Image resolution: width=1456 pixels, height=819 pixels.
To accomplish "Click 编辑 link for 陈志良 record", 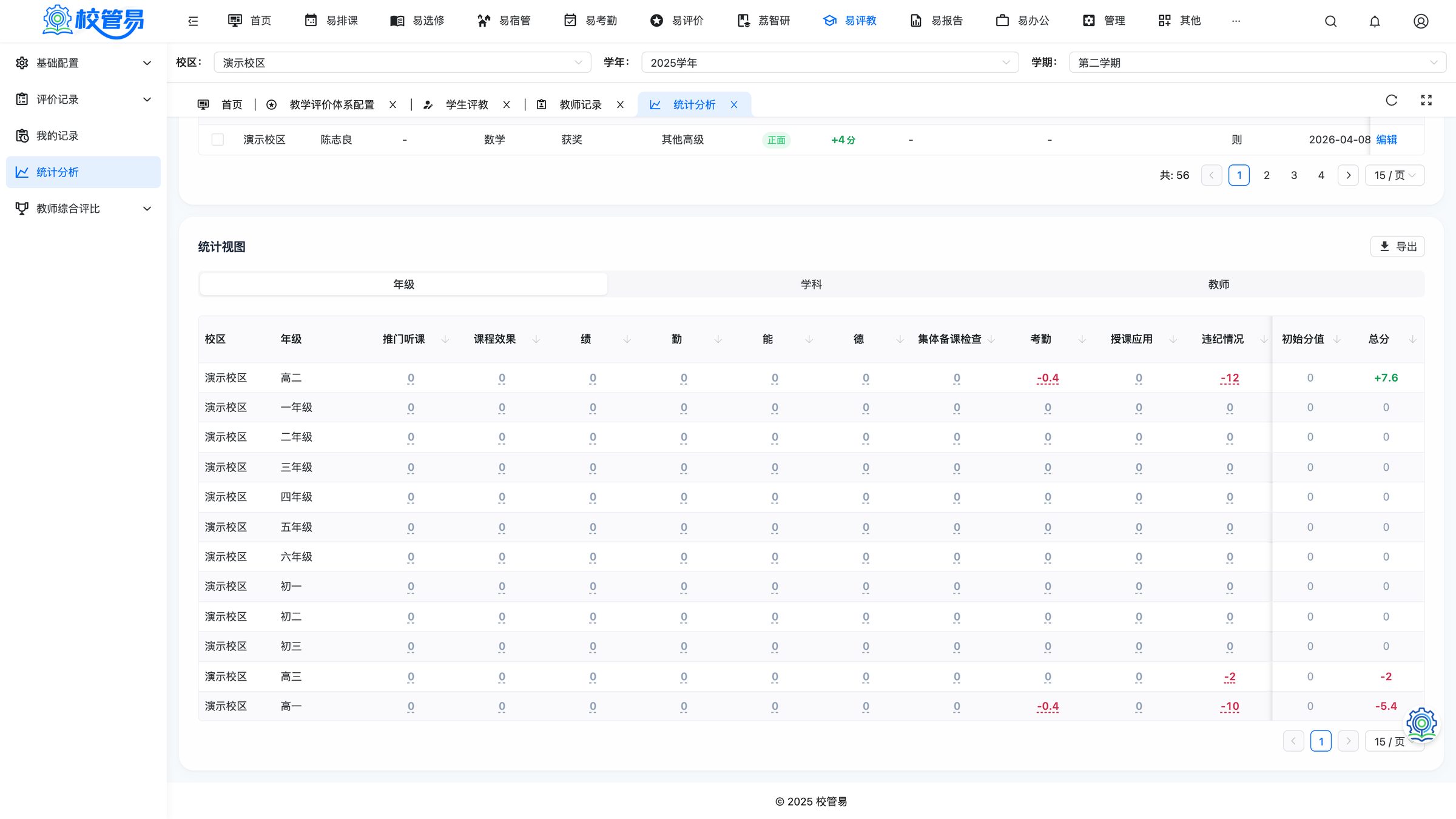I will pos(1386,140).
